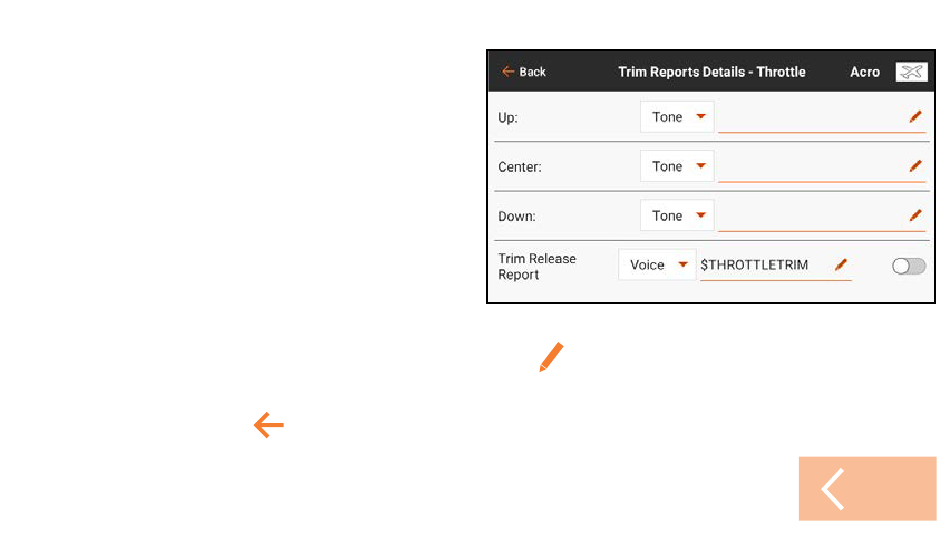Edit the Up tone with pencil icon
The width and height of the screenshot is (950, 534).
(x=915, y=117)
